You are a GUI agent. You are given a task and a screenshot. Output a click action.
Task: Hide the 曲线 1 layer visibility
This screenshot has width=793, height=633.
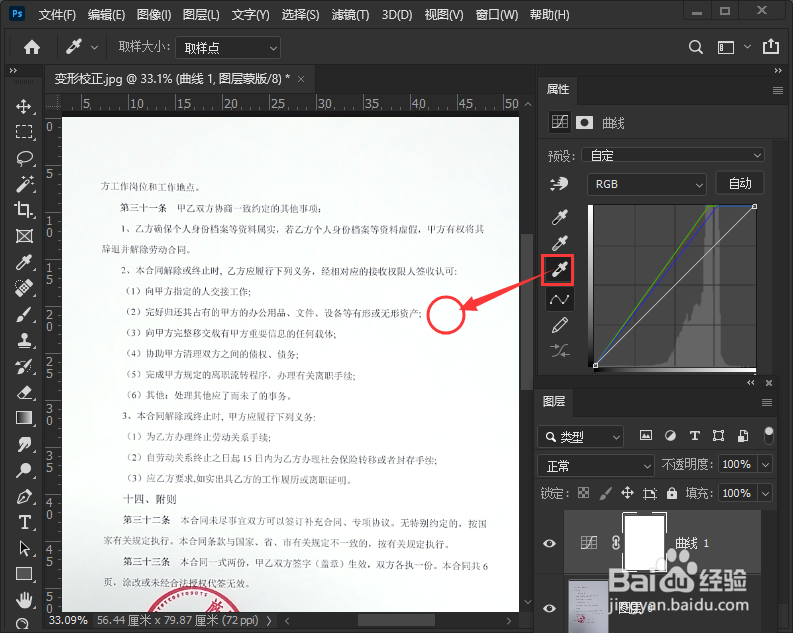click(x=549, y=544)
